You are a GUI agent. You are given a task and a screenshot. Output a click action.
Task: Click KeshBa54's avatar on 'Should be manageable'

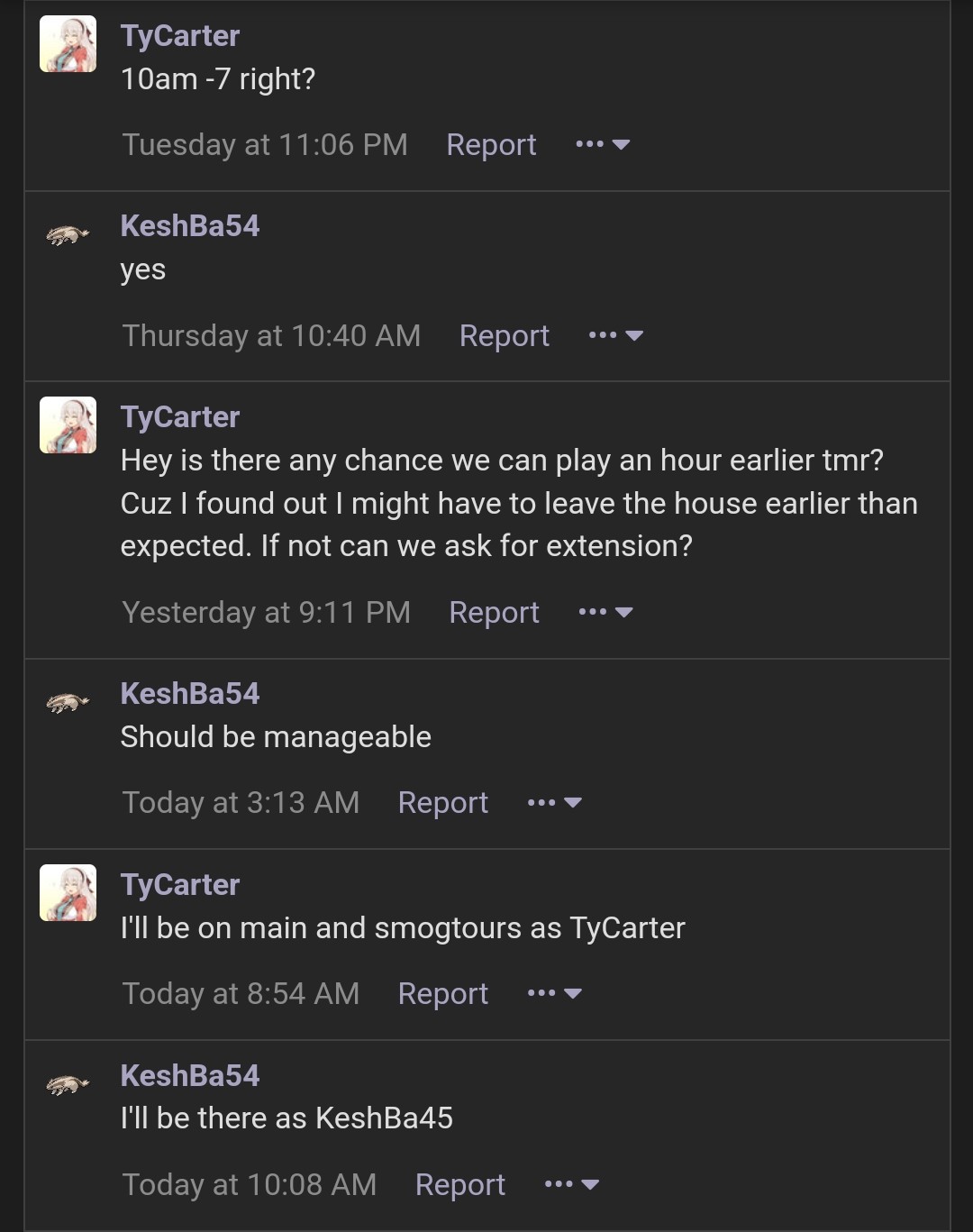68,703
